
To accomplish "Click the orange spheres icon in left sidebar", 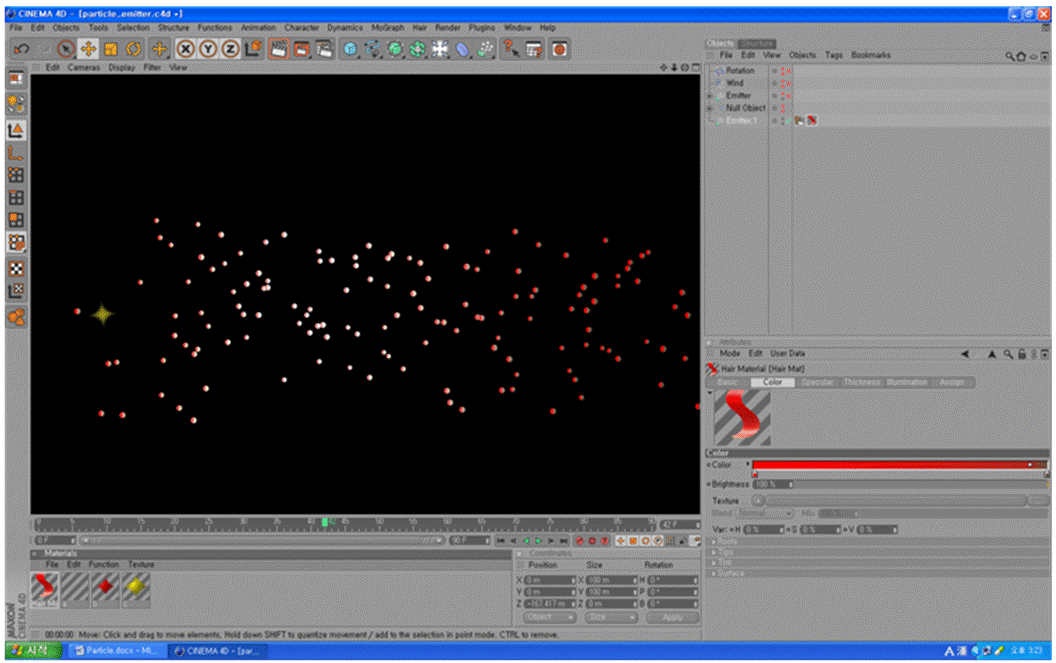I will [x=16, y=317].
